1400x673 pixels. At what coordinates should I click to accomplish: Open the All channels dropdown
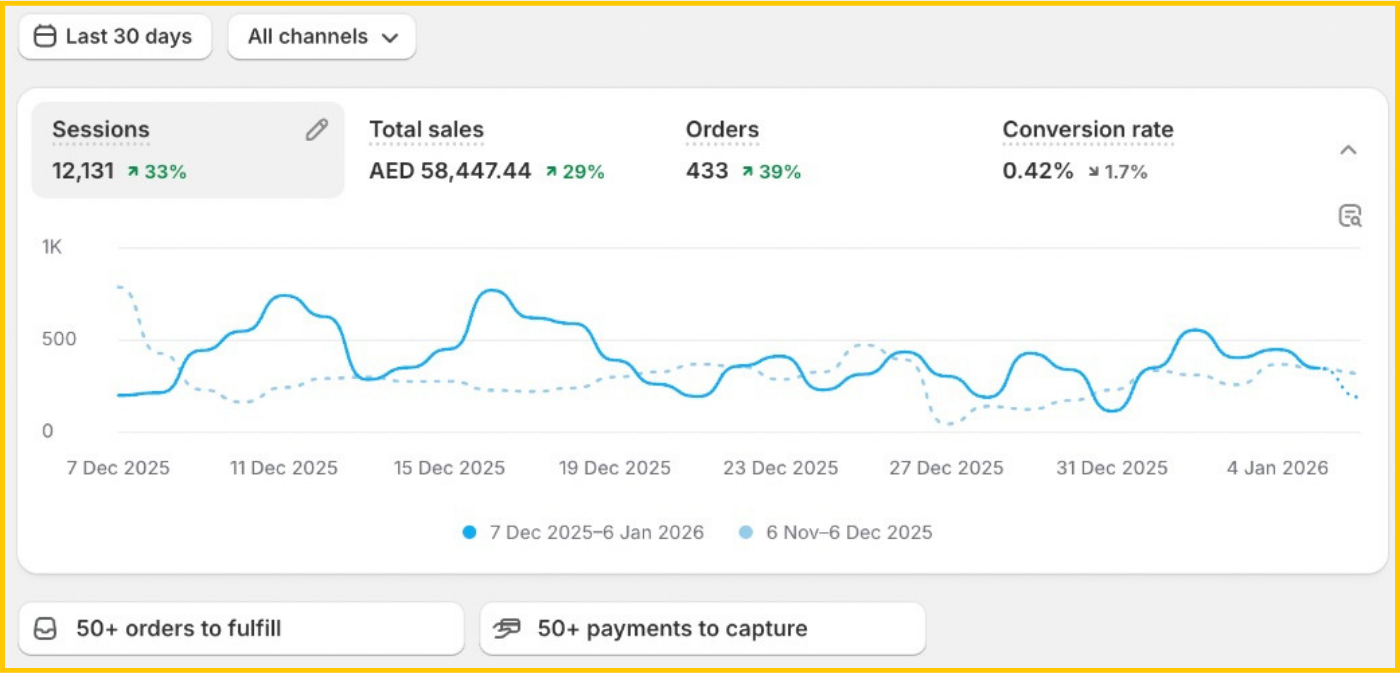pyautogui.click(x=322, y=37)
